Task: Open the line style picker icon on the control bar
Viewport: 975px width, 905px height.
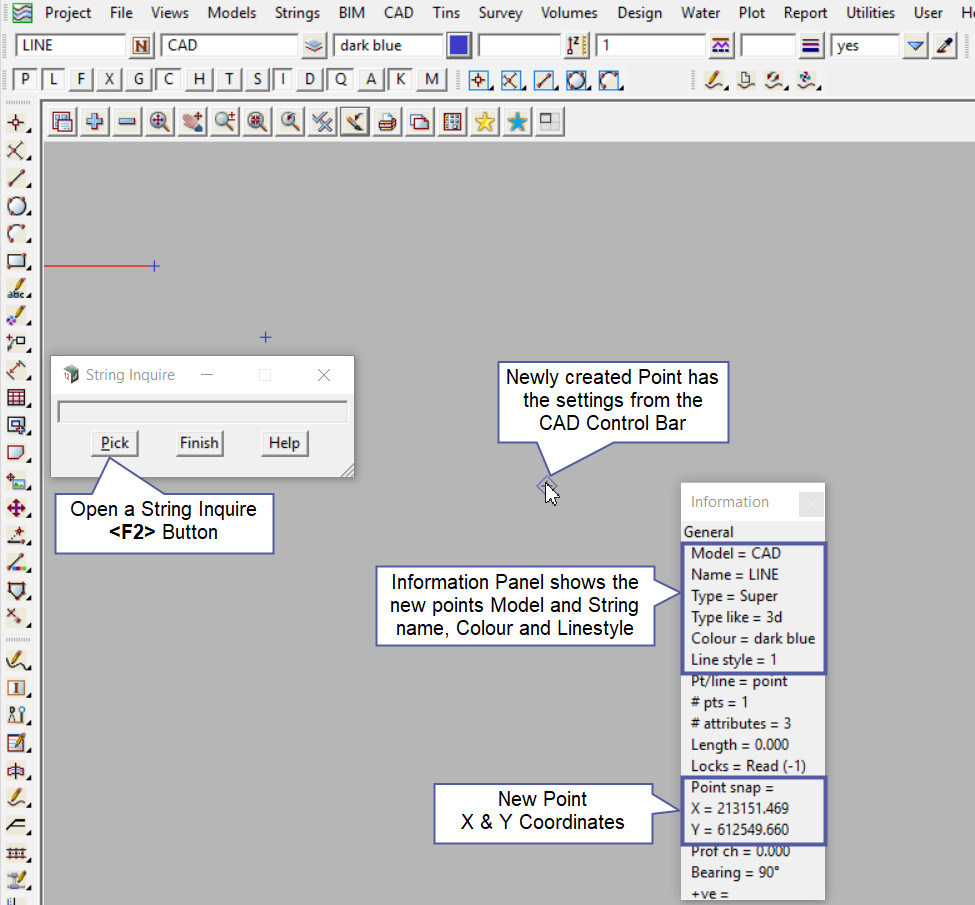Action: click(x=721, y=46)
